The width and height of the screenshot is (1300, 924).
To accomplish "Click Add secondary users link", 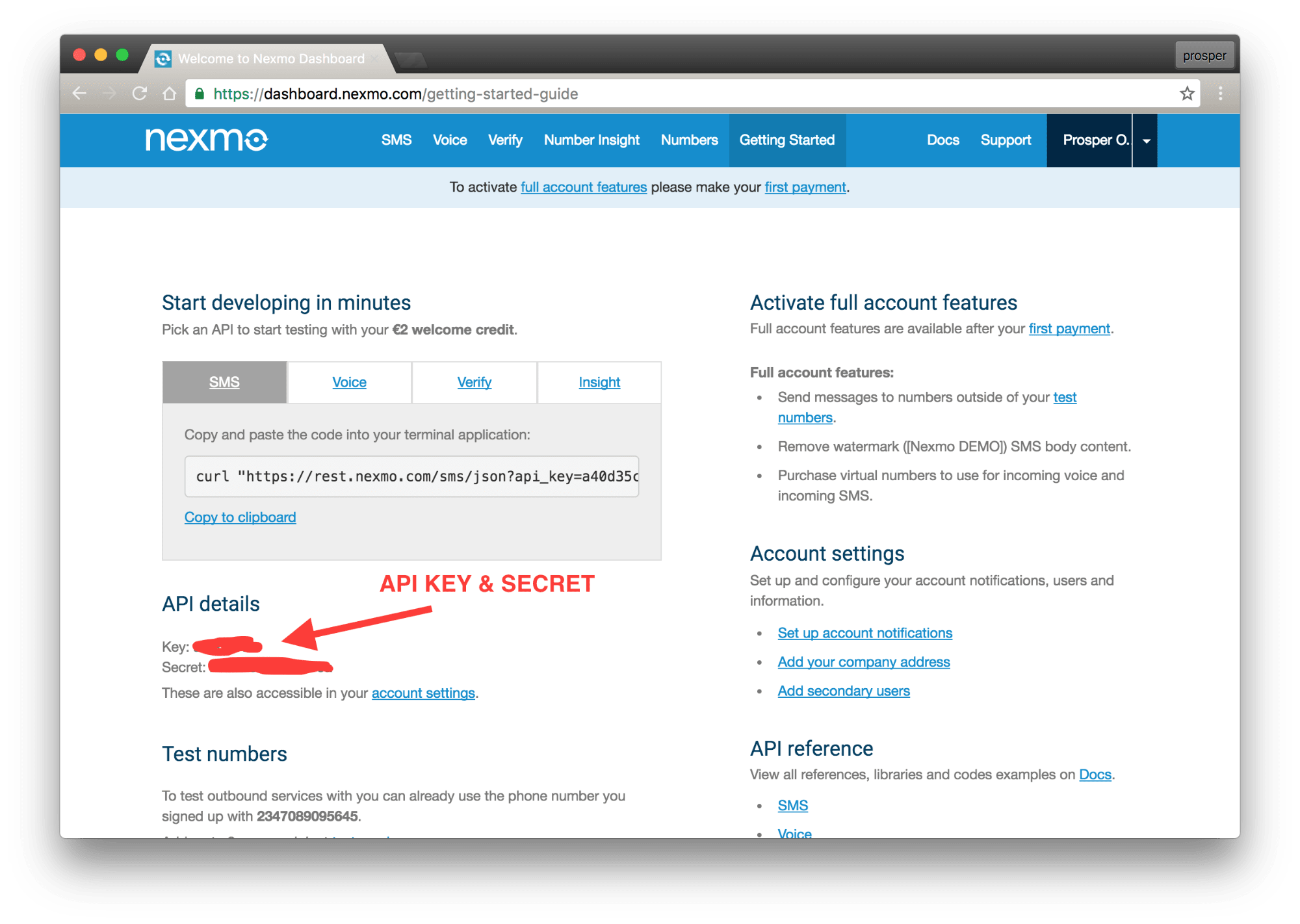I will click(x=844, y=691).
